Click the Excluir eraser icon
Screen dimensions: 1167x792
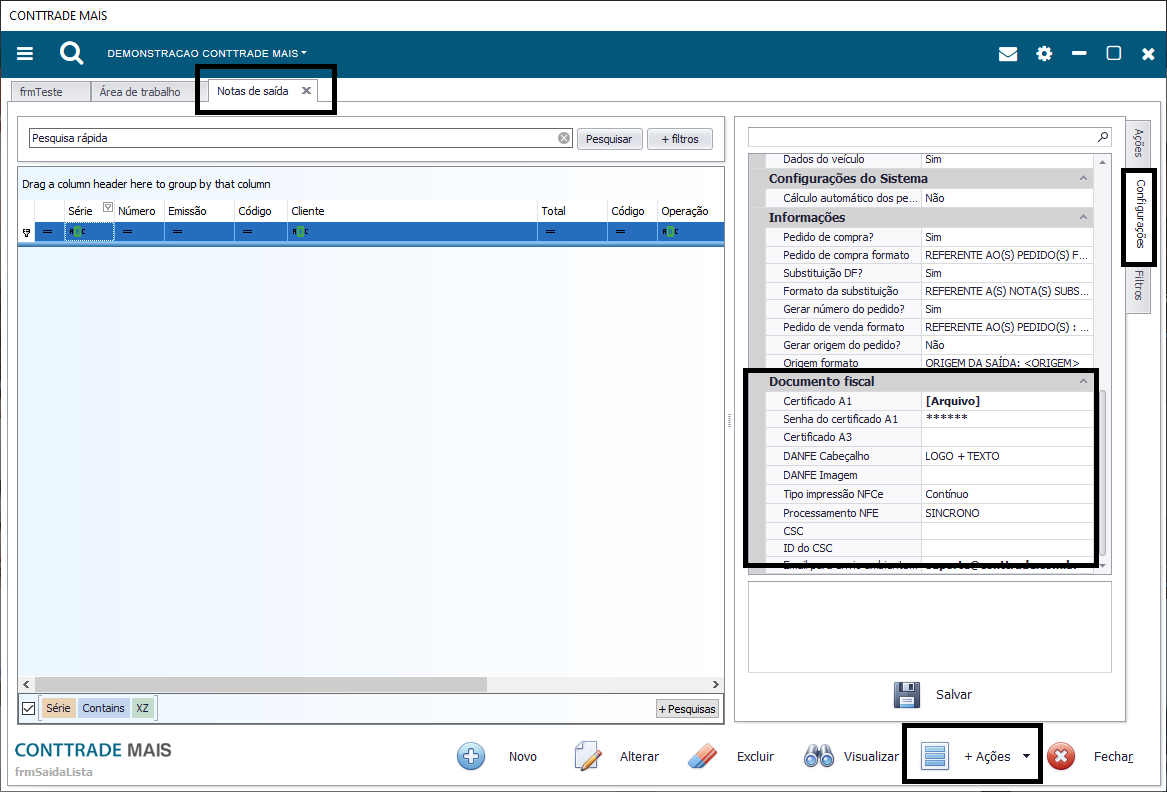(703, 756)
